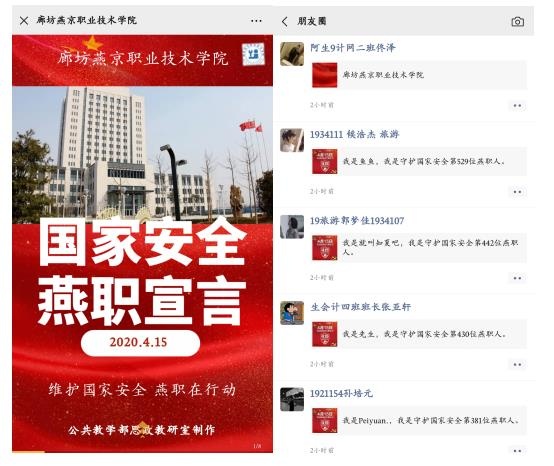Open shared card mentioning 第442位燕职人

419,248
